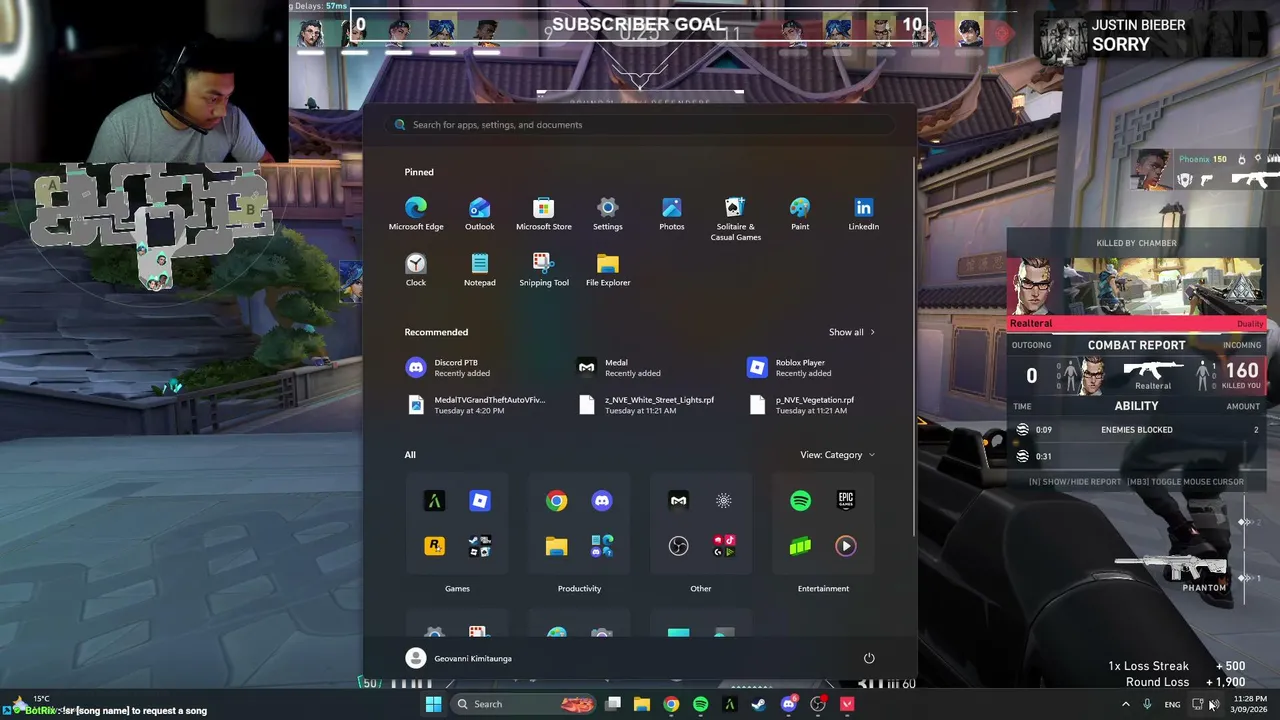Screen dimensions: 1280x720
Task: Open Spotify from the taskbar
Action: 700,704
